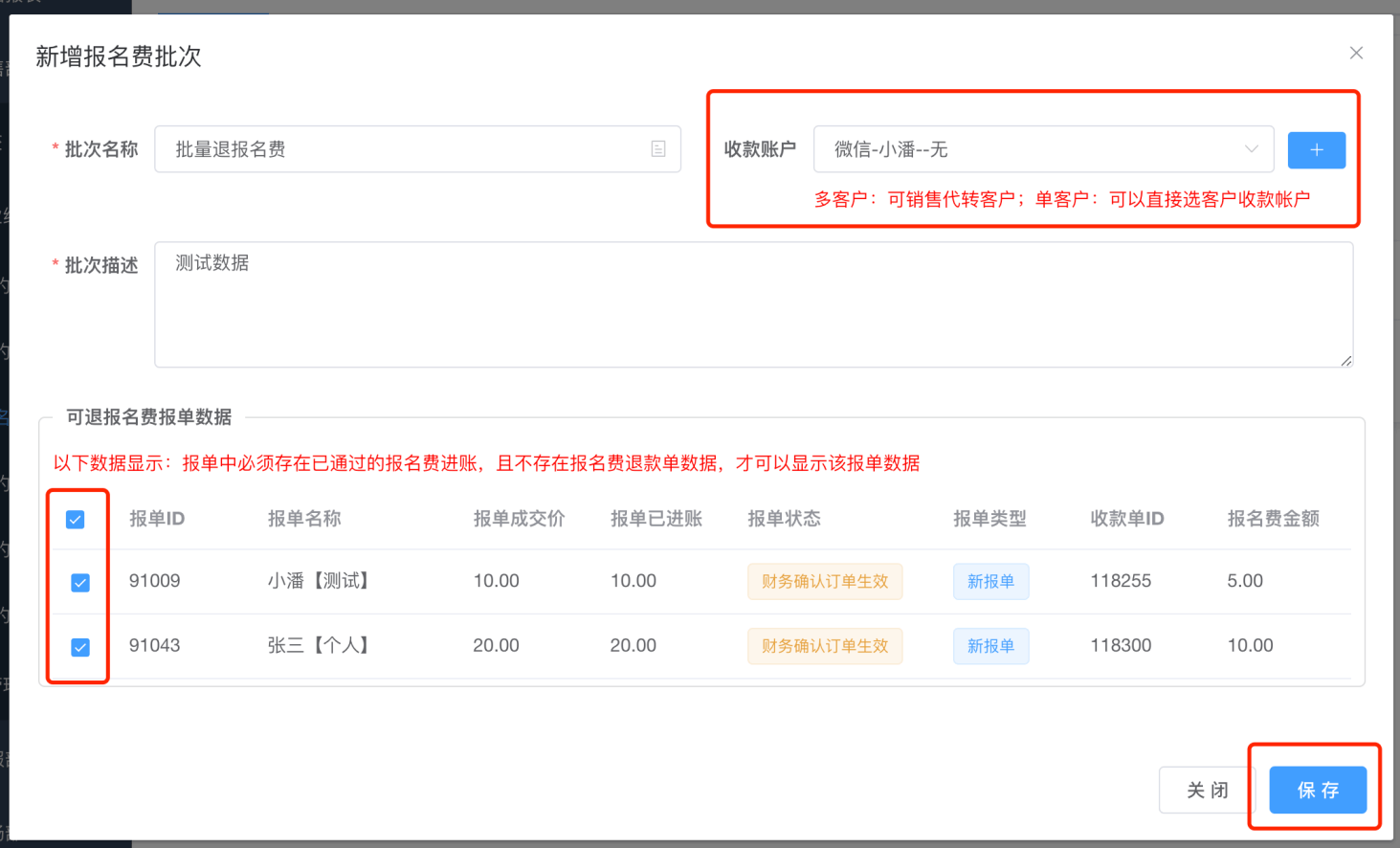Screen dimensions: 1400x848
Task: Click 财务确认订单生效 status on 小潘 row
Action: [824, 582]
